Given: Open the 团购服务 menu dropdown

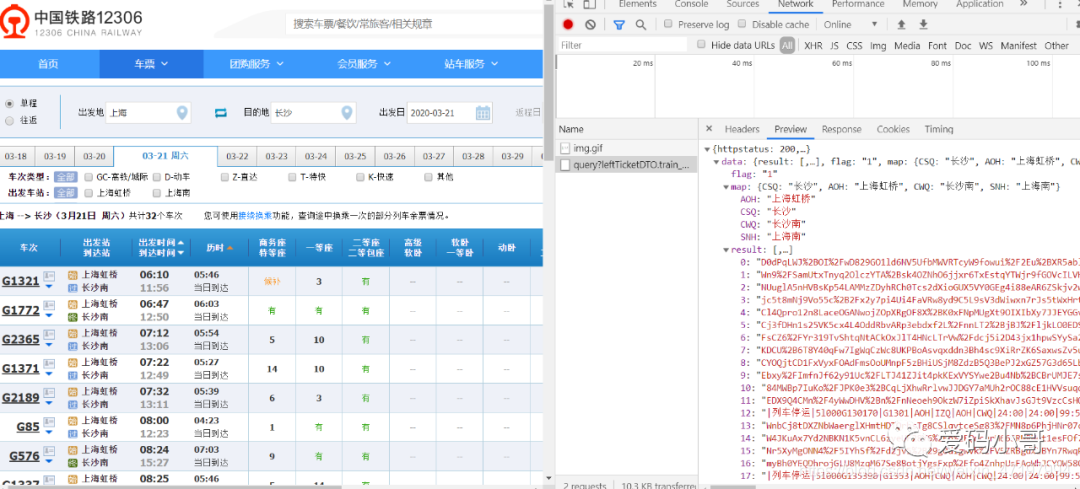Looking at the screenshot, I should [x=256, y=64].
